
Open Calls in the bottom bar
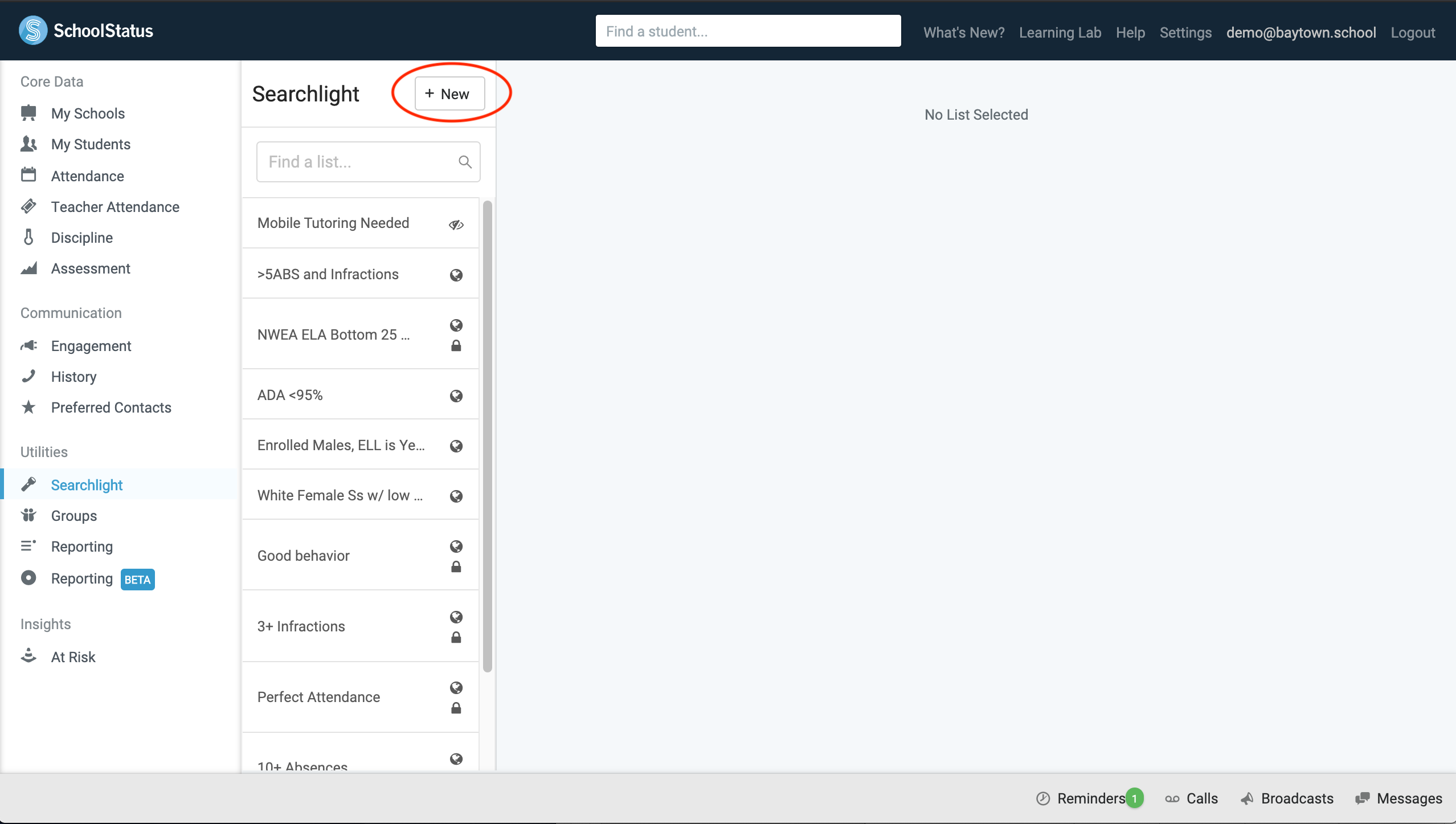coord(1191,798)
